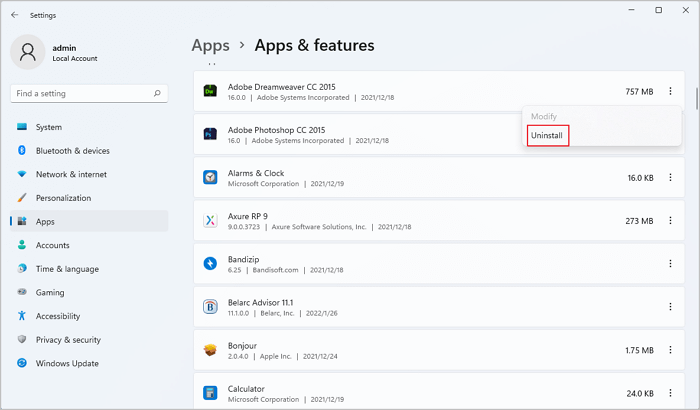Click the Adobe Photoshop CC 2015 icon
The width and height of the screenshot is (700, 410).
tap(211, 135)
